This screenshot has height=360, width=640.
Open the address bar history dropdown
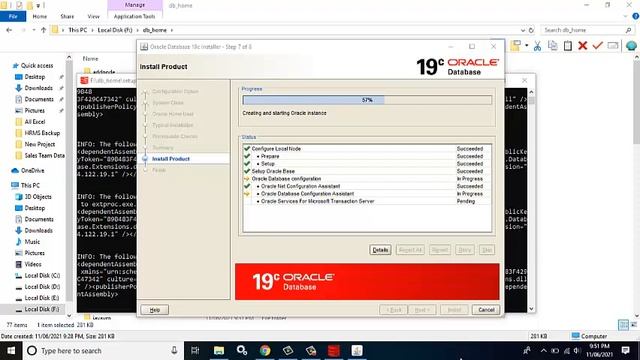click(523, 30)
